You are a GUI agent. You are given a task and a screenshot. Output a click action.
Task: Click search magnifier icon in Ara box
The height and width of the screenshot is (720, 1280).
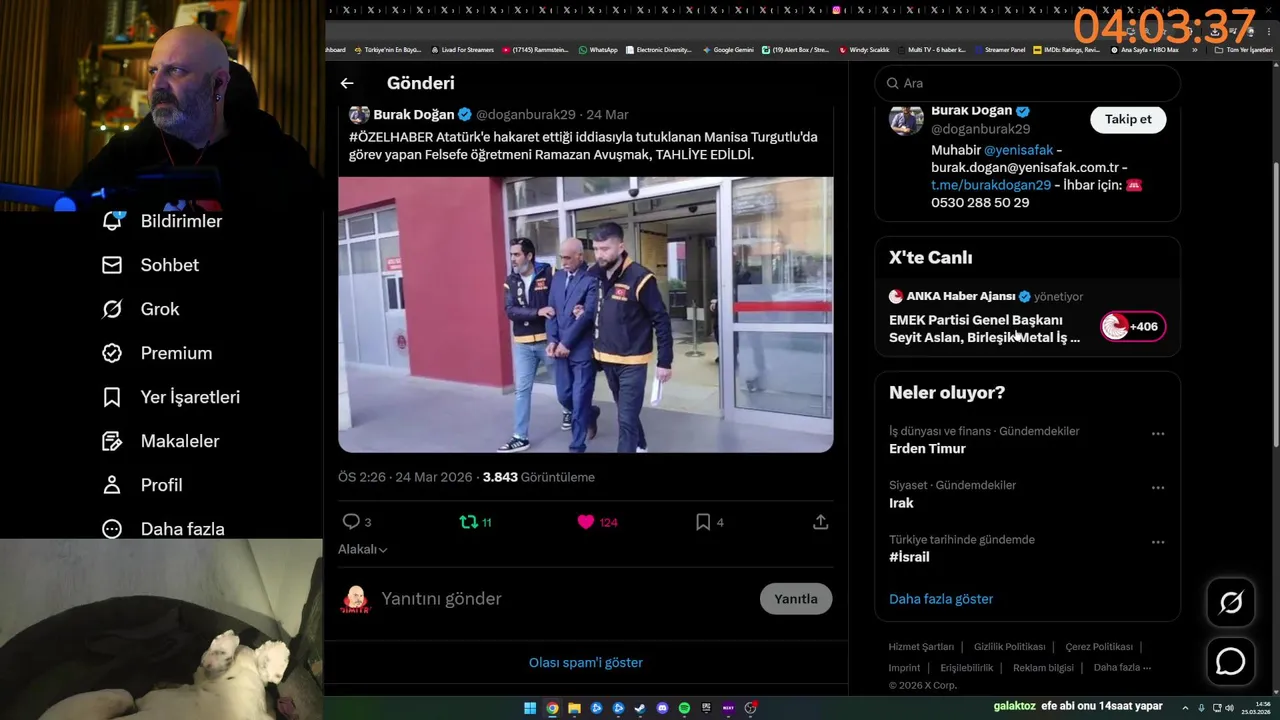[891, 83]
